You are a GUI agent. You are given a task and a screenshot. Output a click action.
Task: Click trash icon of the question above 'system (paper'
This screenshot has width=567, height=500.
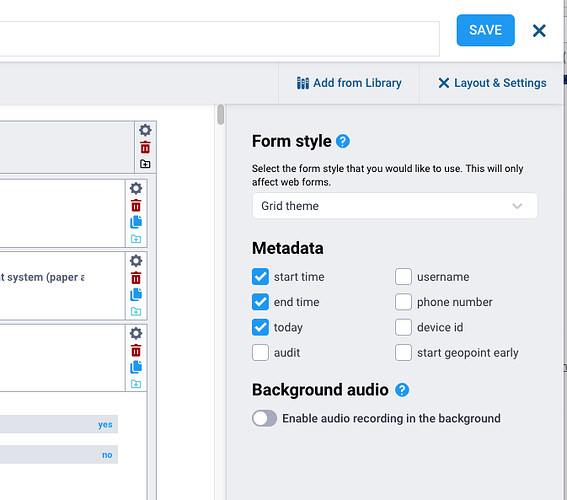[x=136, y=206]
